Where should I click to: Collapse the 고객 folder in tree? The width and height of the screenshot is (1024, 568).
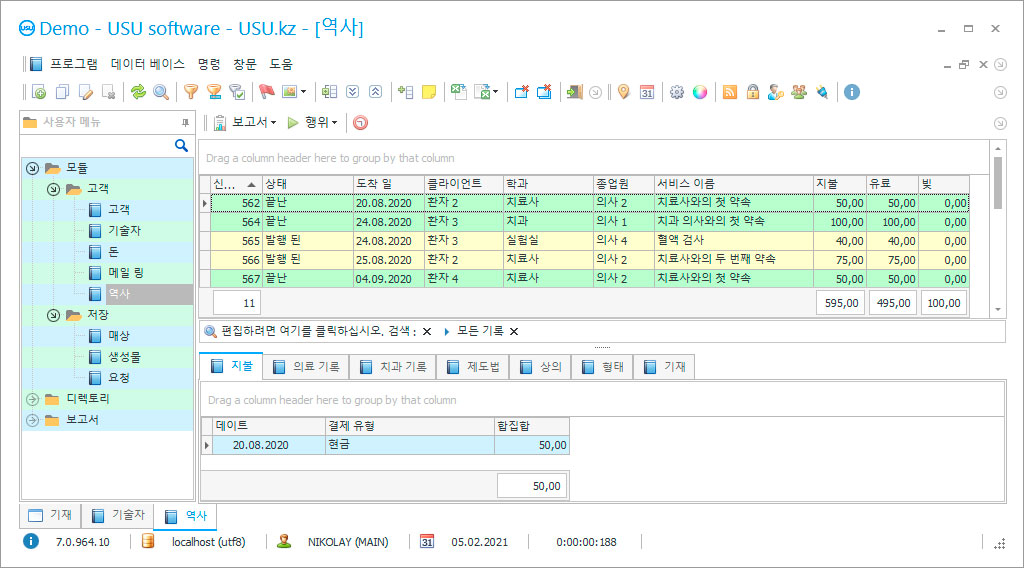click(54, 189)
